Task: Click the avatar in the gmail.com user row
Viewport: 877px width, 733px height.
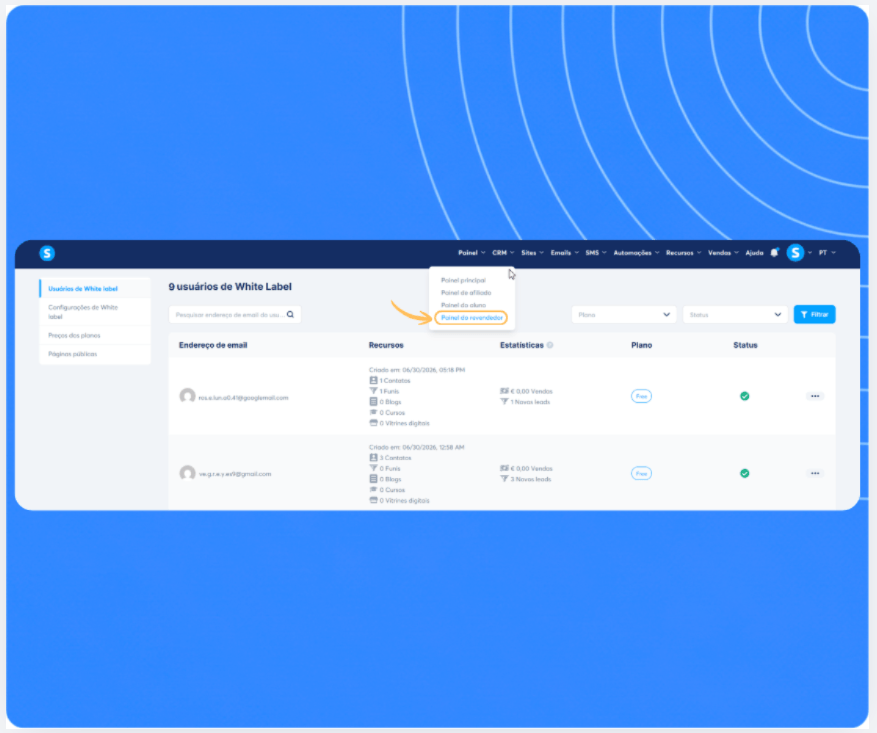Action: coord(187,473)
